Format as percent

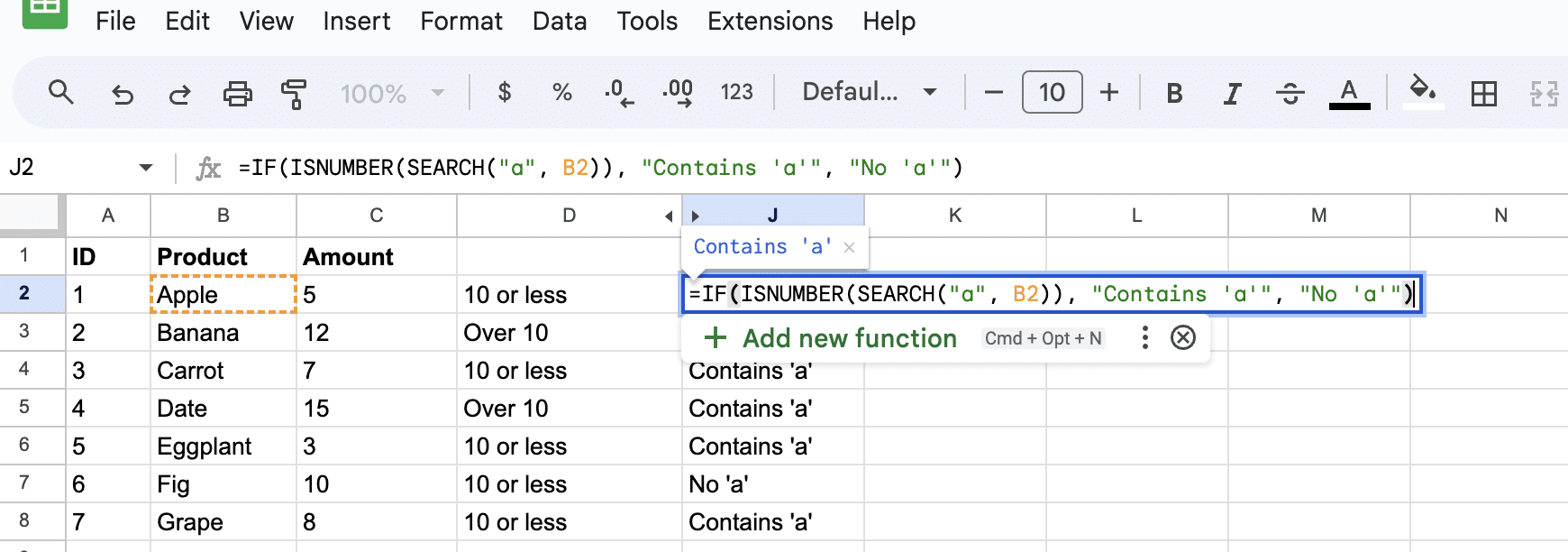562,92
